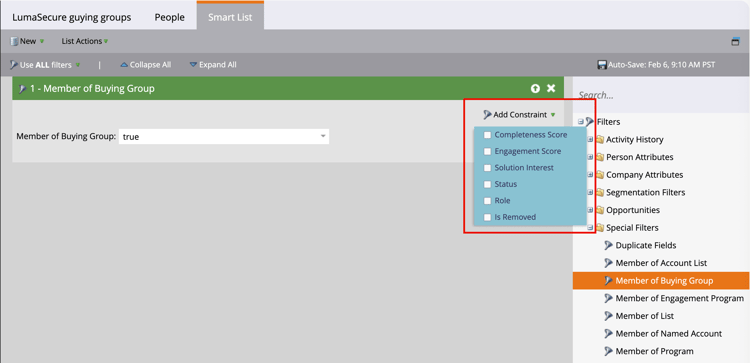Screen dimensions: 750x363
Task: Click Collapse All
Action: click(145, 65)
